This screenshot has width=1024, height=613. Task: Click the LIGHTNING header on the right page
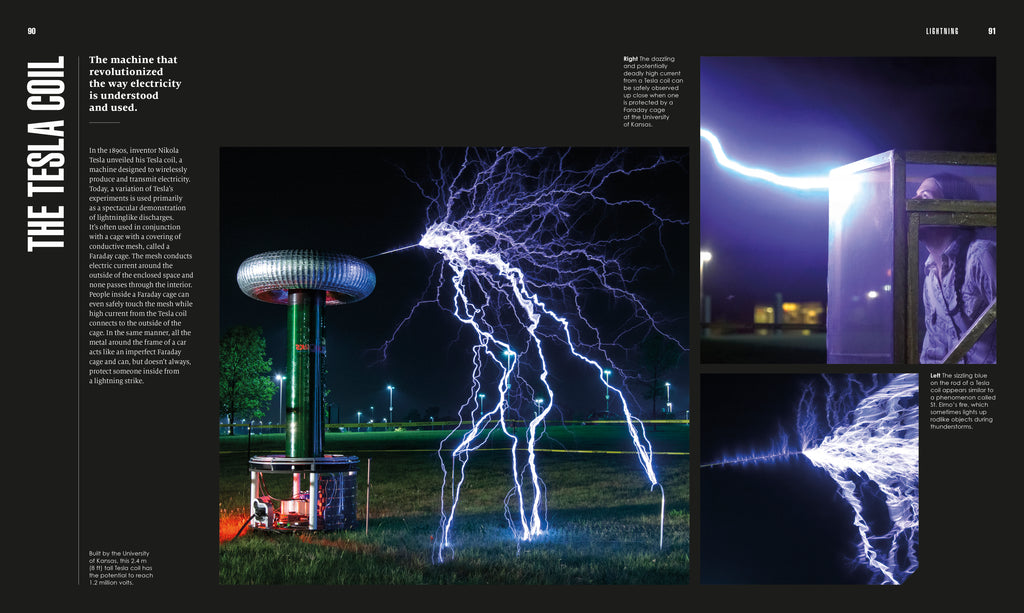pos(942,31)
